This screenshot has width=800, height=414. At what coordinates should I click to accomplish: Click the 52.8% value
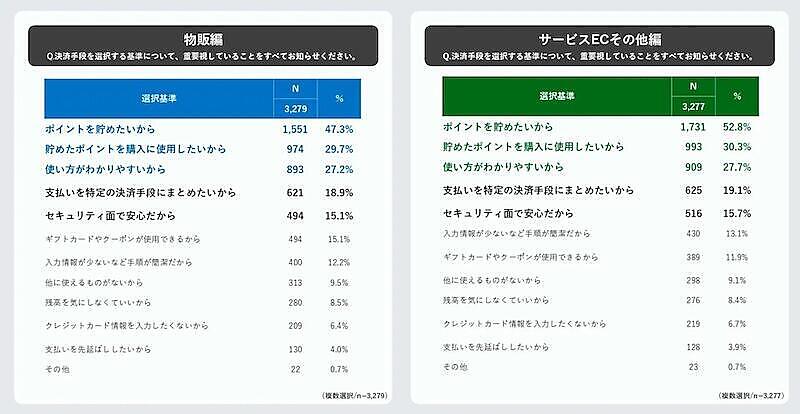[736, 127]
